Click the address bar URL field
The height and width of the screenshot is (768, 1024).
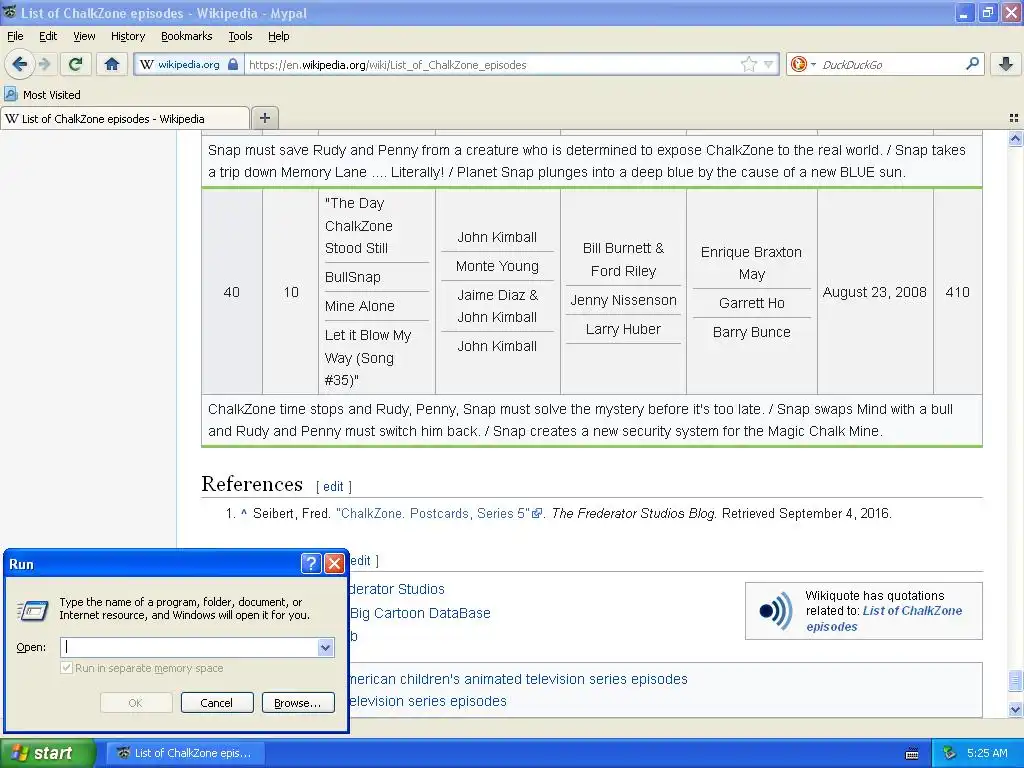click(491, 64)
